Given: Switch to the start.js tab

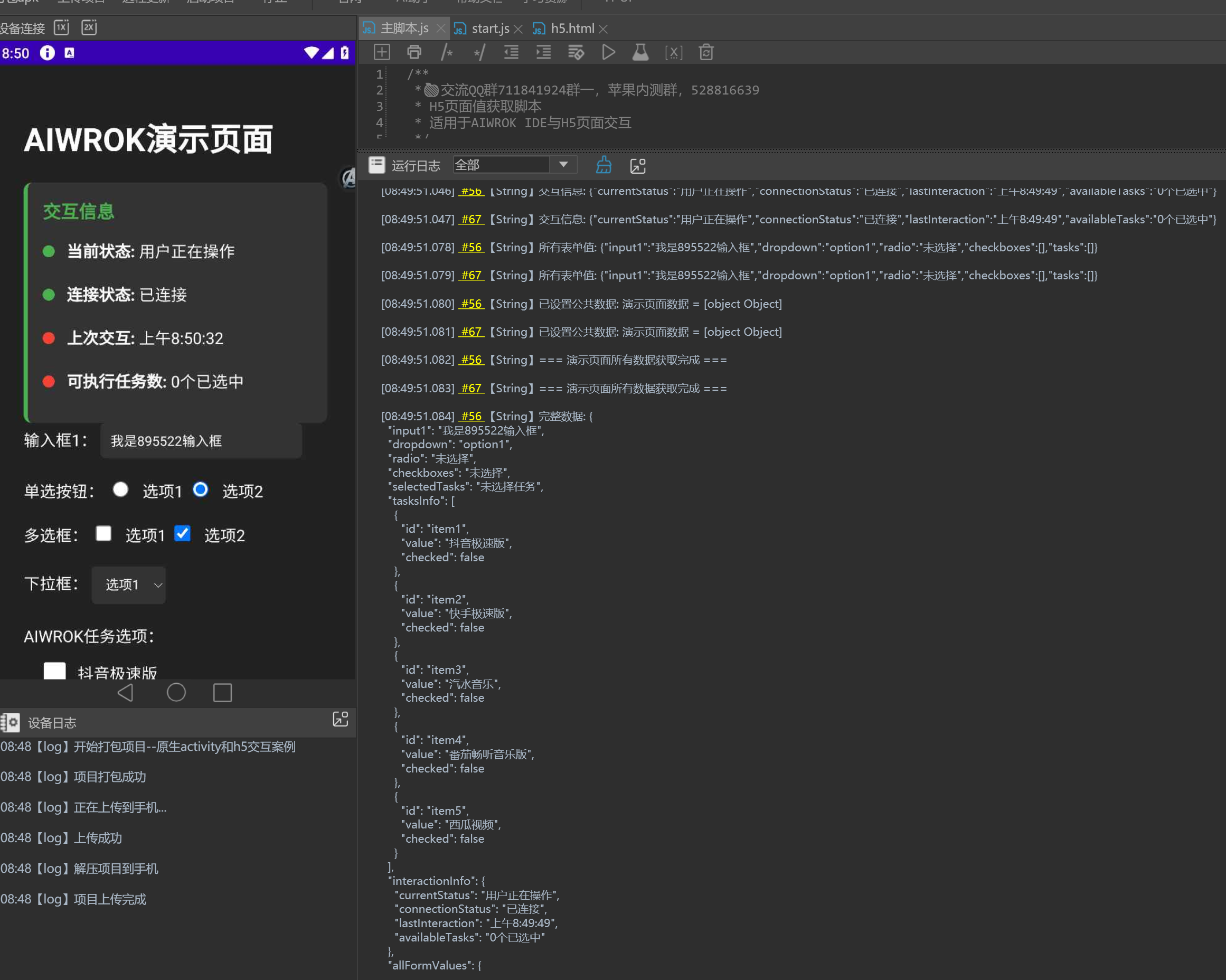Looking at the screenshot, I should (x=489, y=29).
